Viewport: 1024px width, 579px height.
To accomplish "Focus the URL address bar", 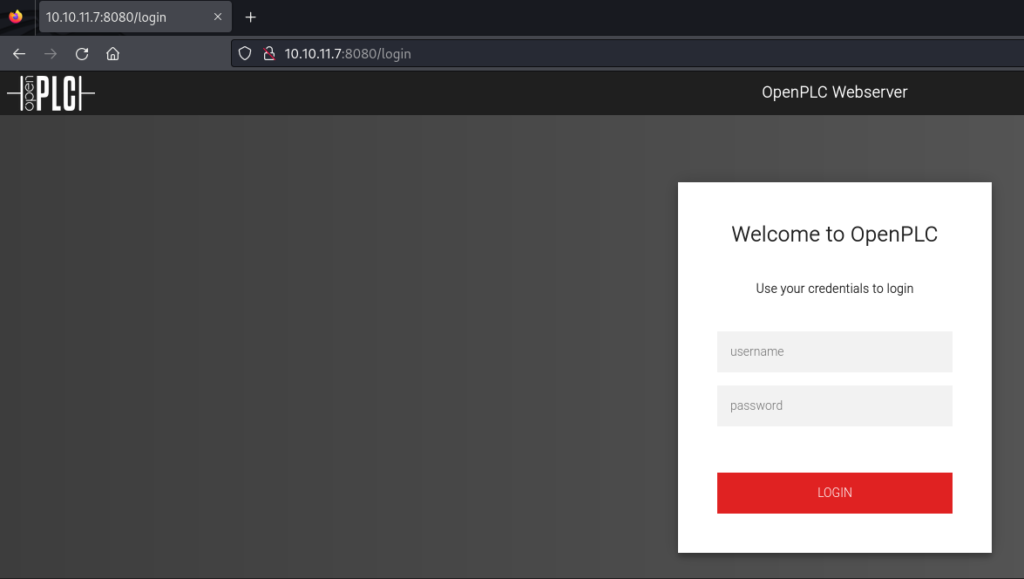I will pos(600,54).
